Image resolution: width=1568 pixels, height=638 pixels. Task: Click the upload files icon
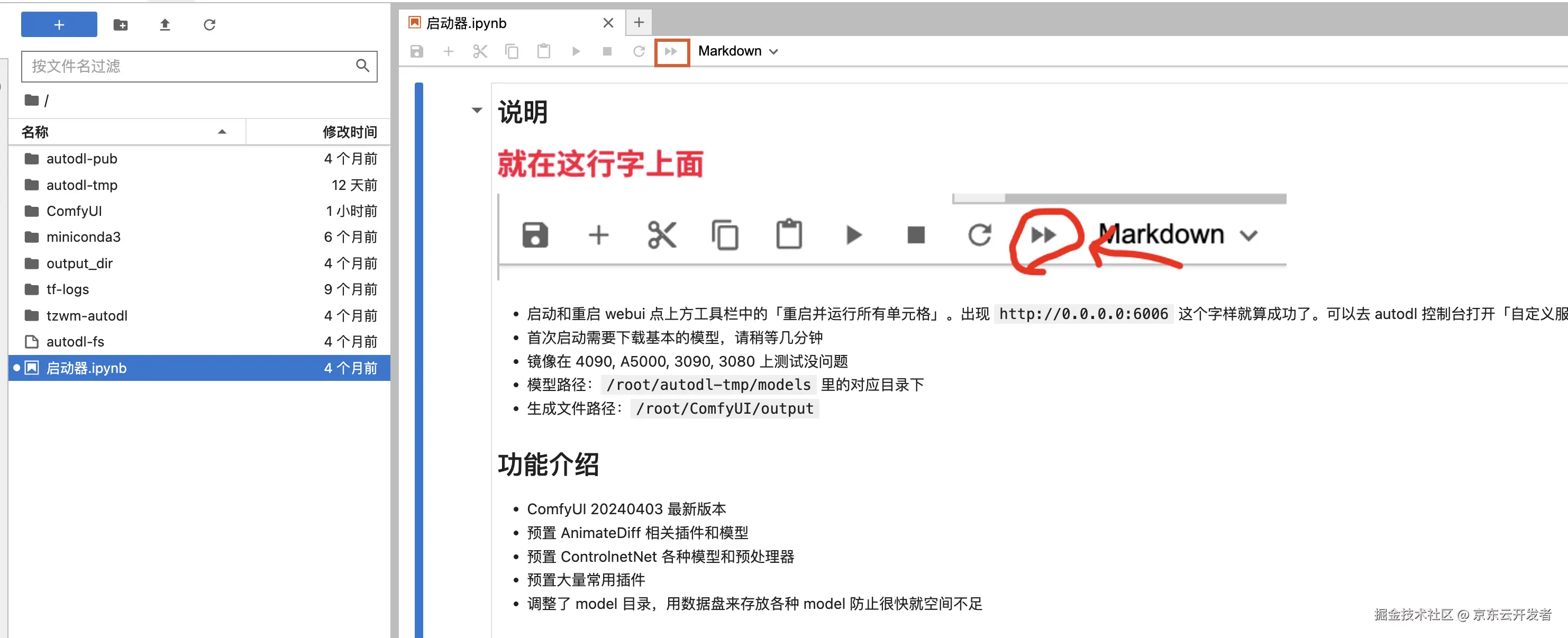click(165, 25)
